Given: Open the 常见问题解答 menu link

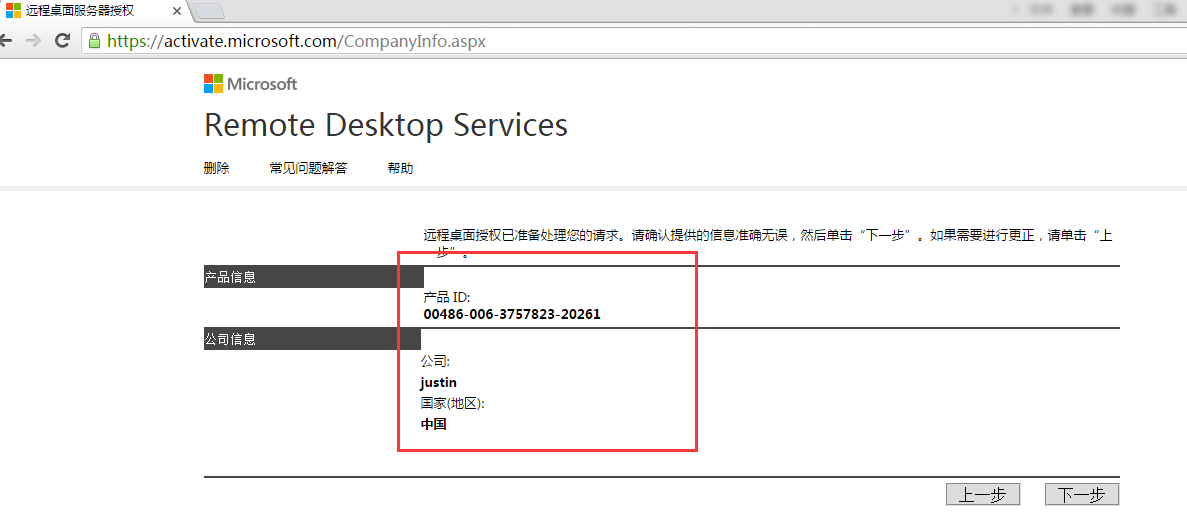Looking at the screenshot, I should [308, 168].
